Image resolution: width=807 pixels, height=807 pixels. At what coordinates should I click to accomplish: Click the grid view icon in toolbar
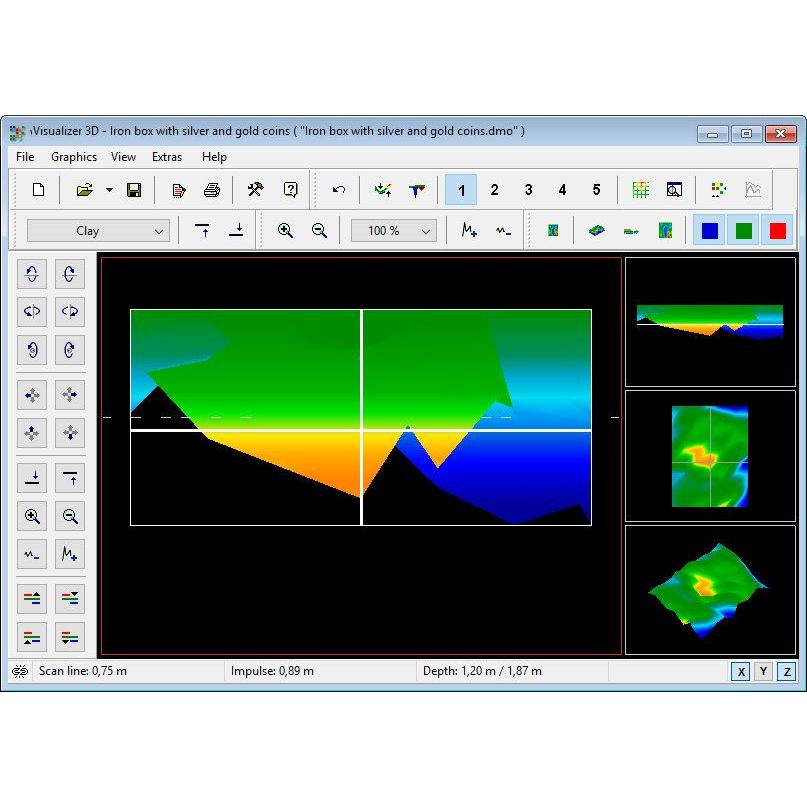640,190
